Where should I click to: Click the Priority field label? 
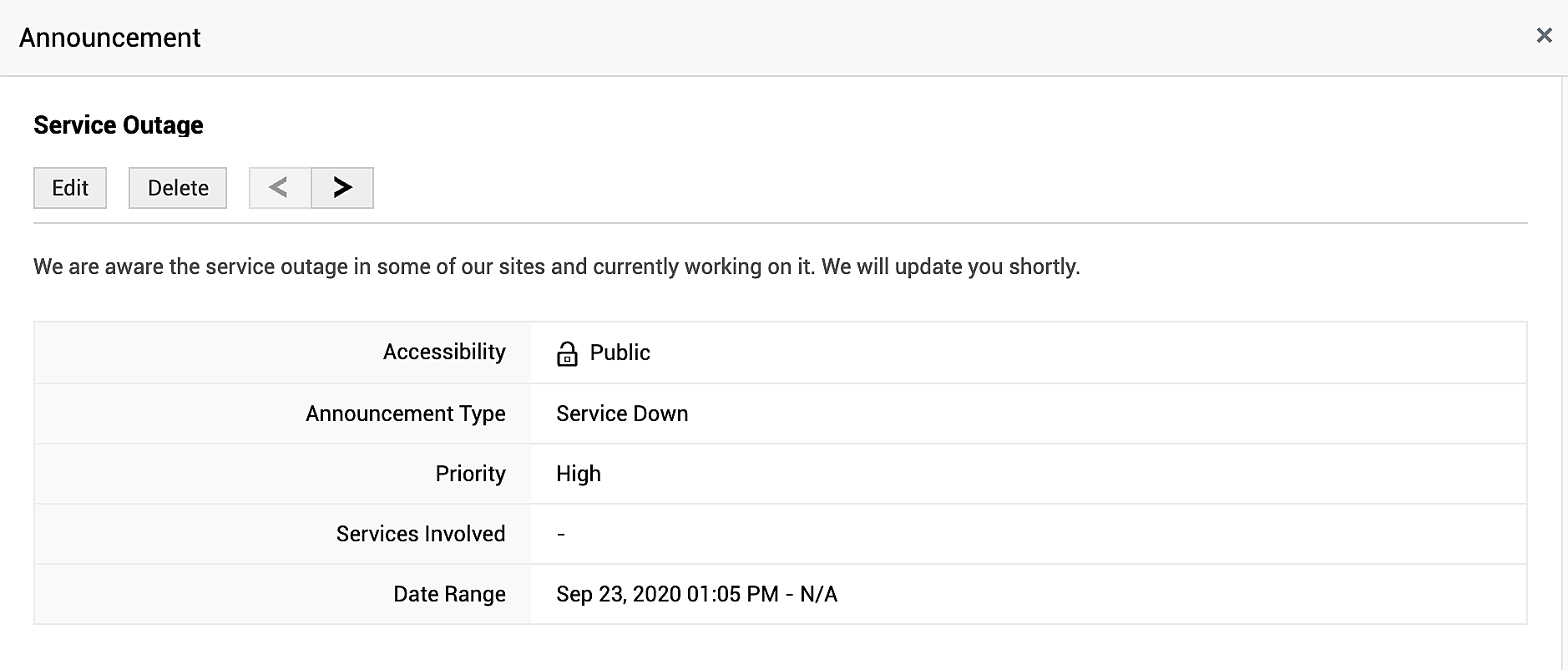point(470,474)
